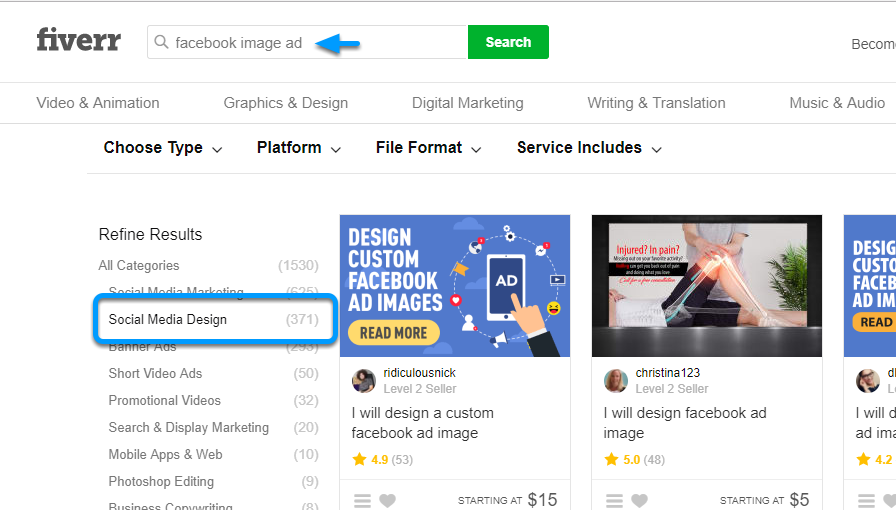Click christina123's avatar picture
This screenshot has width=896, height=510.
(x=615, y=381)
